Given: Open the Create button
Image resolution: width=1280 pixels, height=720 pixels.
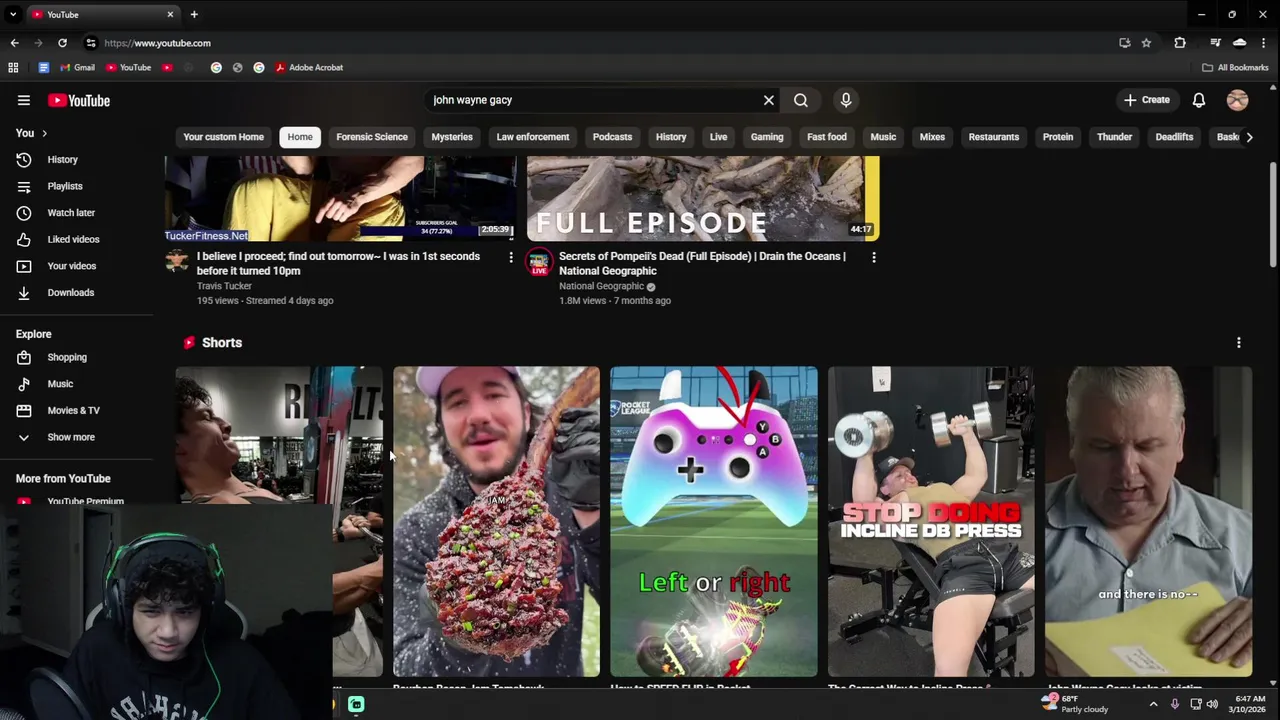Looking at the screenshot, I should (x=1146, y=100).
